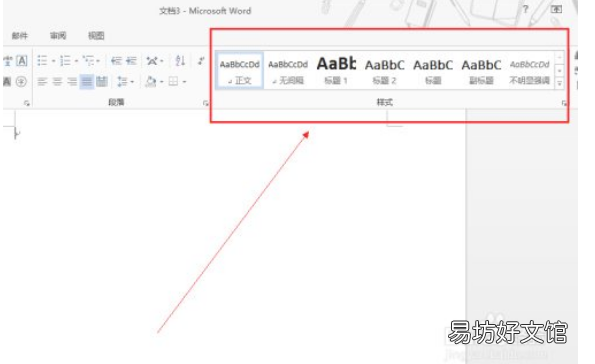Image resolution: width=595 pixels, height=364 pixels.
Task: Toggle align left
Action: (42, 81)
